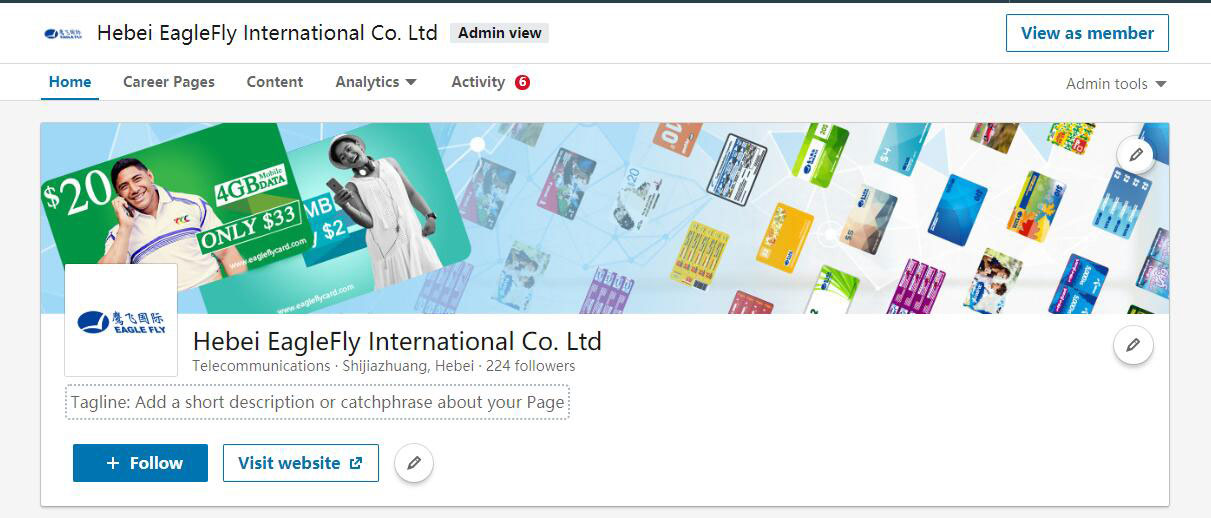This screenshot has height=518, width=1211.
Task: Edit page info pencil beside company name
Action: (1133, 345)
